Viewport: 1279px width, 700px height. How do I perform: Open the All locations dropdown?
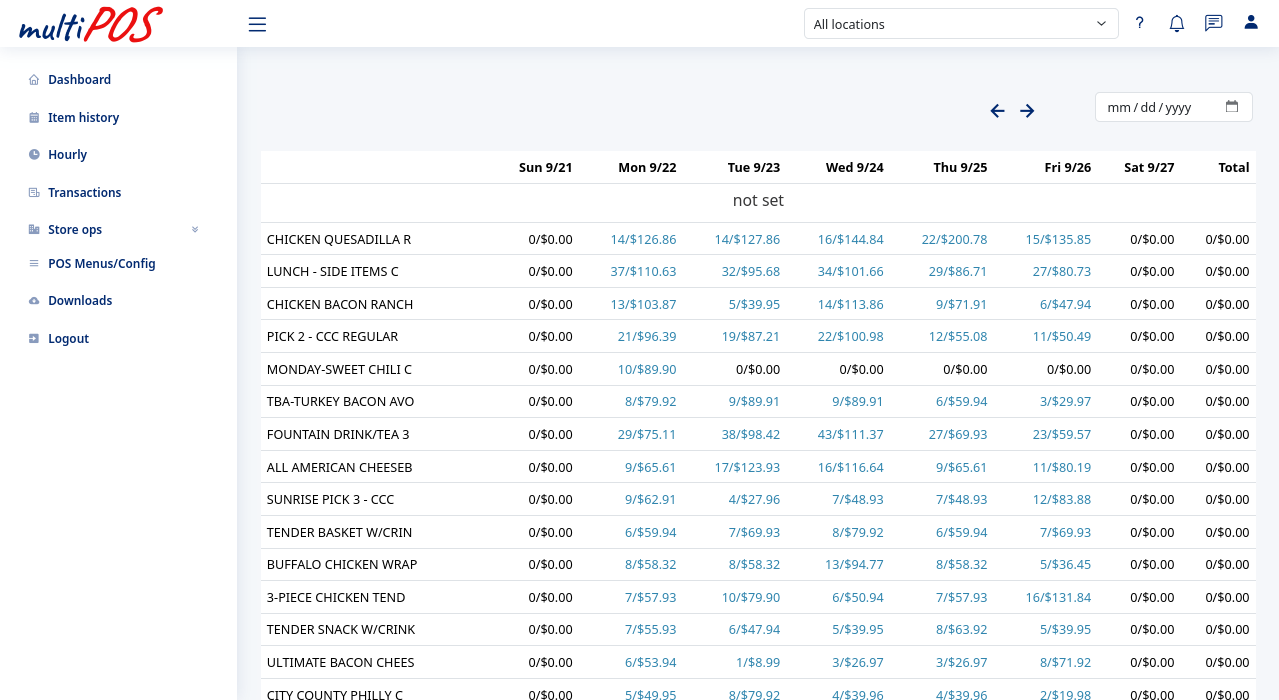(x=960, y=24)
